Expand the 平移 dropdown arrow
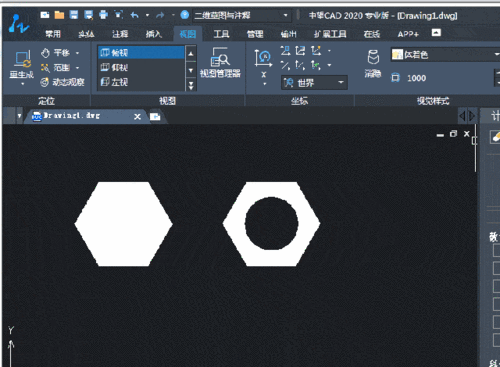500x367 pixels. [x=77, y=53]
